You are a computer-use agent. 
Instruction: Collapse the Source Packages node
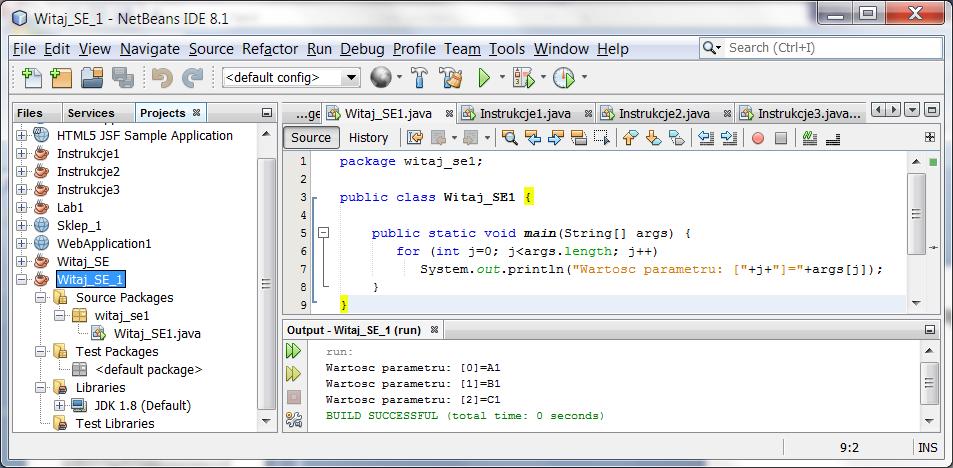click(x=41, y=298)
